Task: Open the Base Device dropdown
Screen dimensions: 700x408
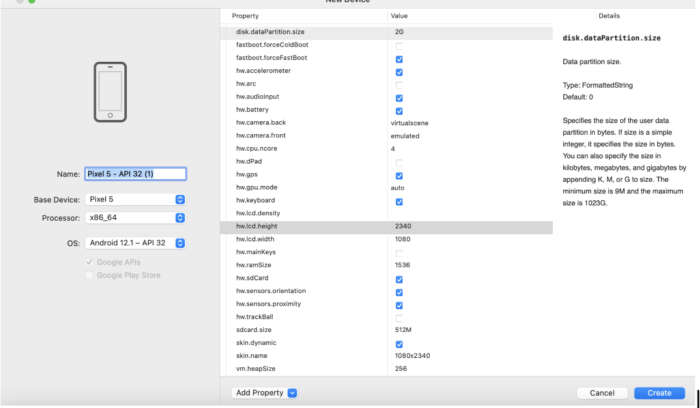Action: (x=135, y=200)
